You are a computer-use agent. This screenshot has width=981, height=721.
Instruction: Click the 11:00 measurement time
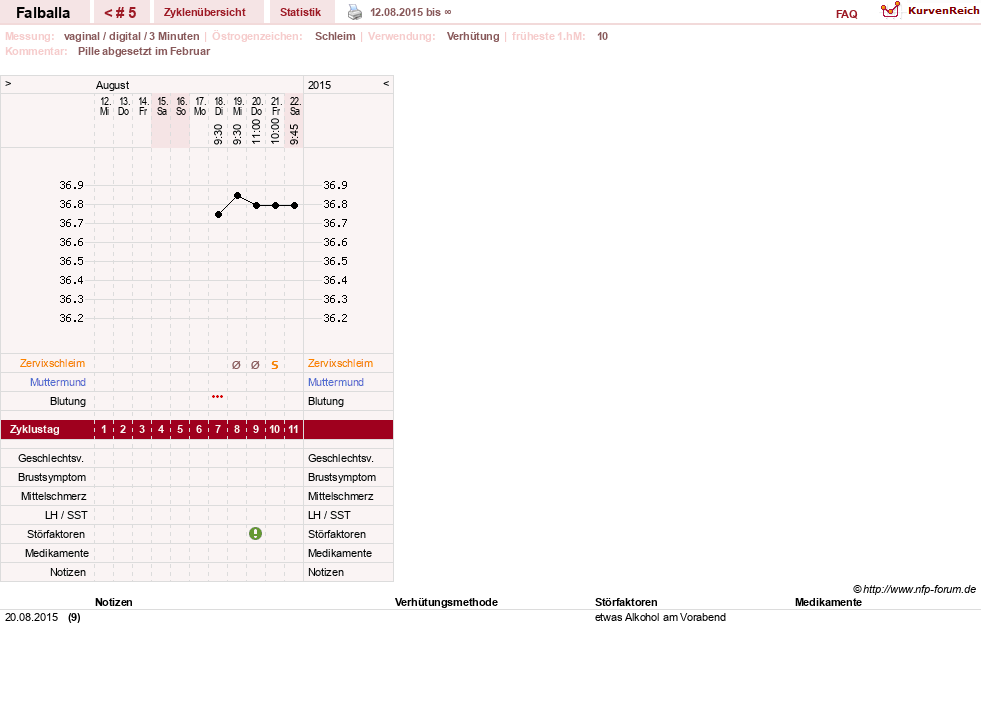pyautogui.click(x=257, y=132)
